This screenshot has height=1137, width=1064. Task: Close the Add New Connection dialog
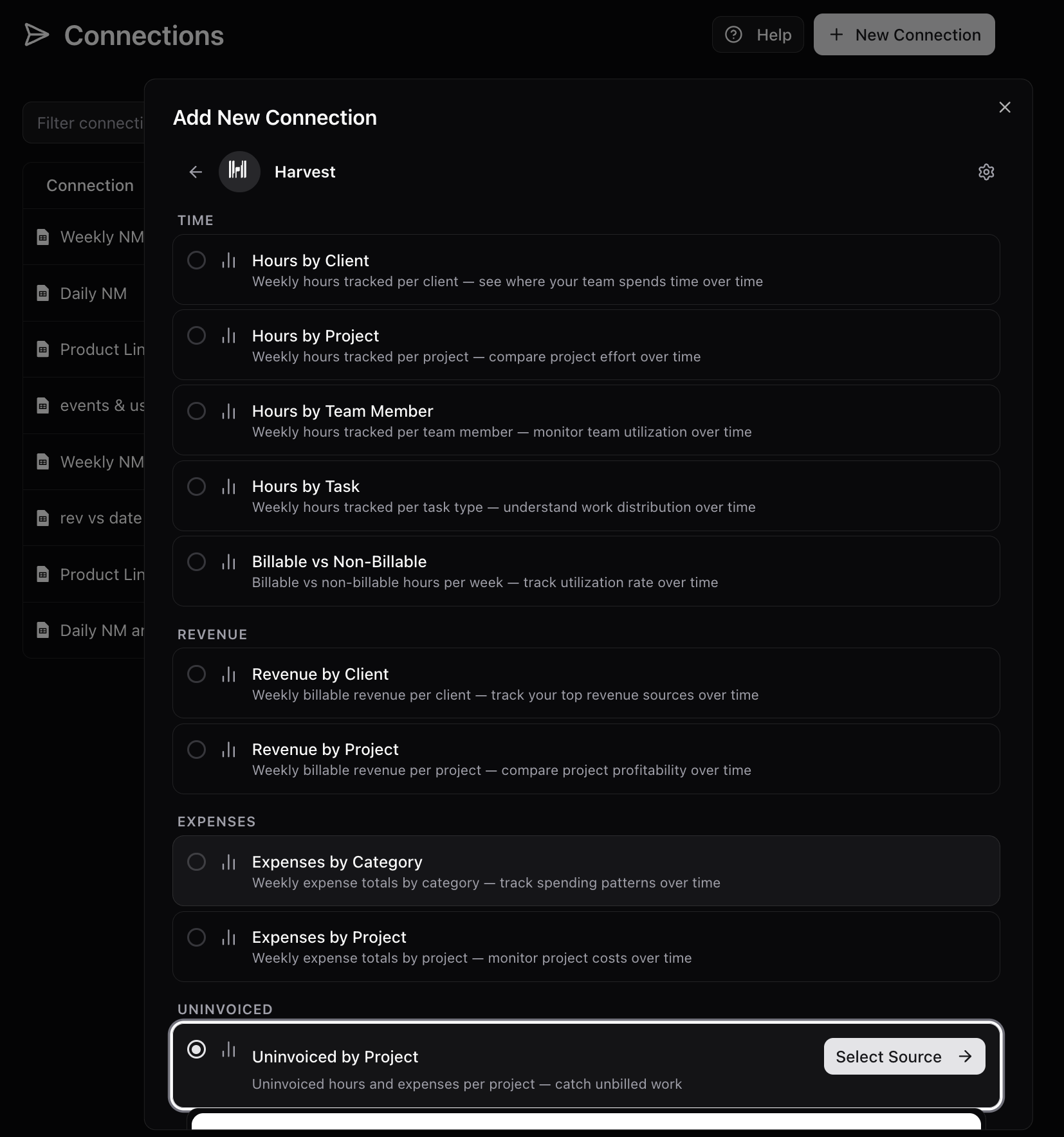(x=1004, y=107)
